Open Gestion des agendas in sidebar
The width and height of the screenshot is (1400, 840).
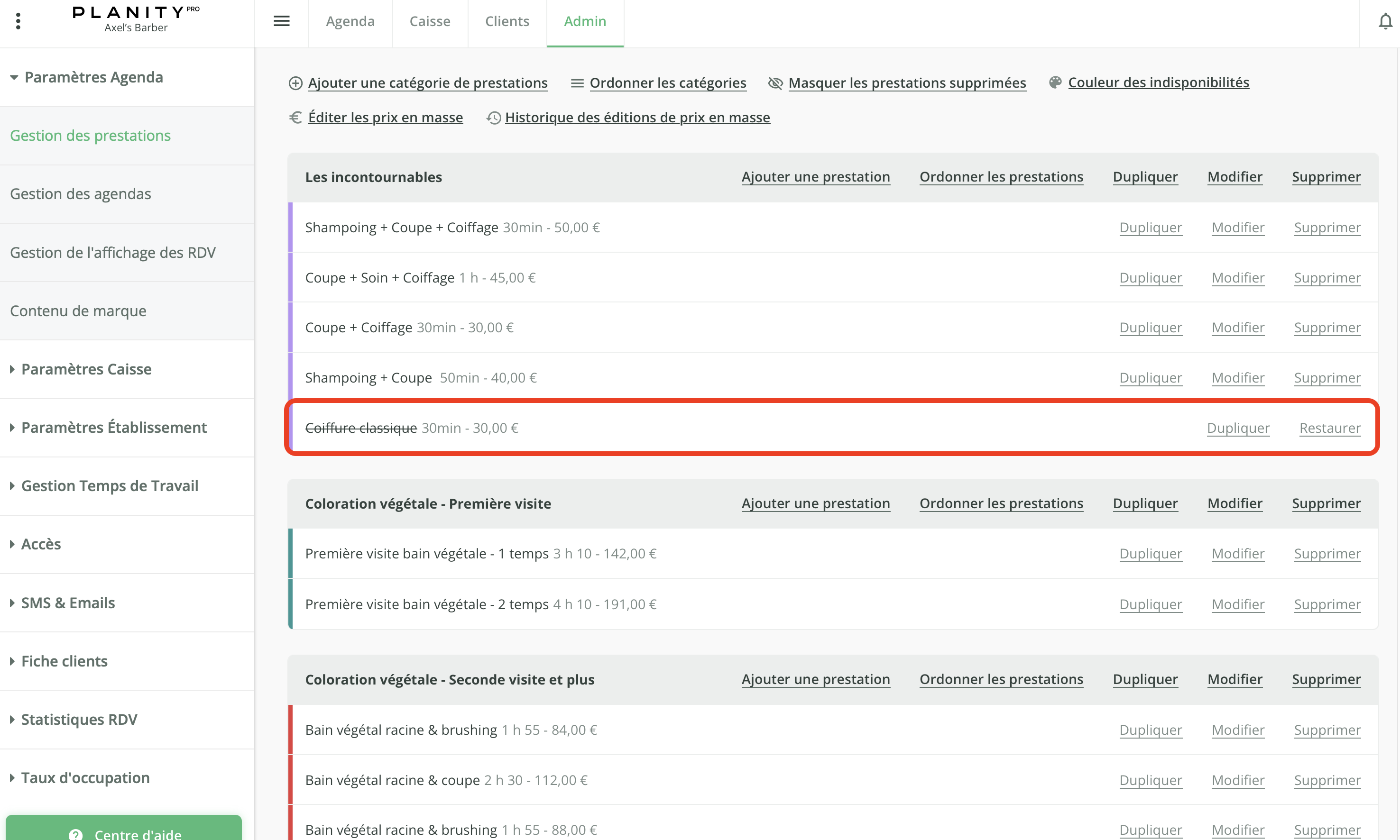[x=81, y=193]
